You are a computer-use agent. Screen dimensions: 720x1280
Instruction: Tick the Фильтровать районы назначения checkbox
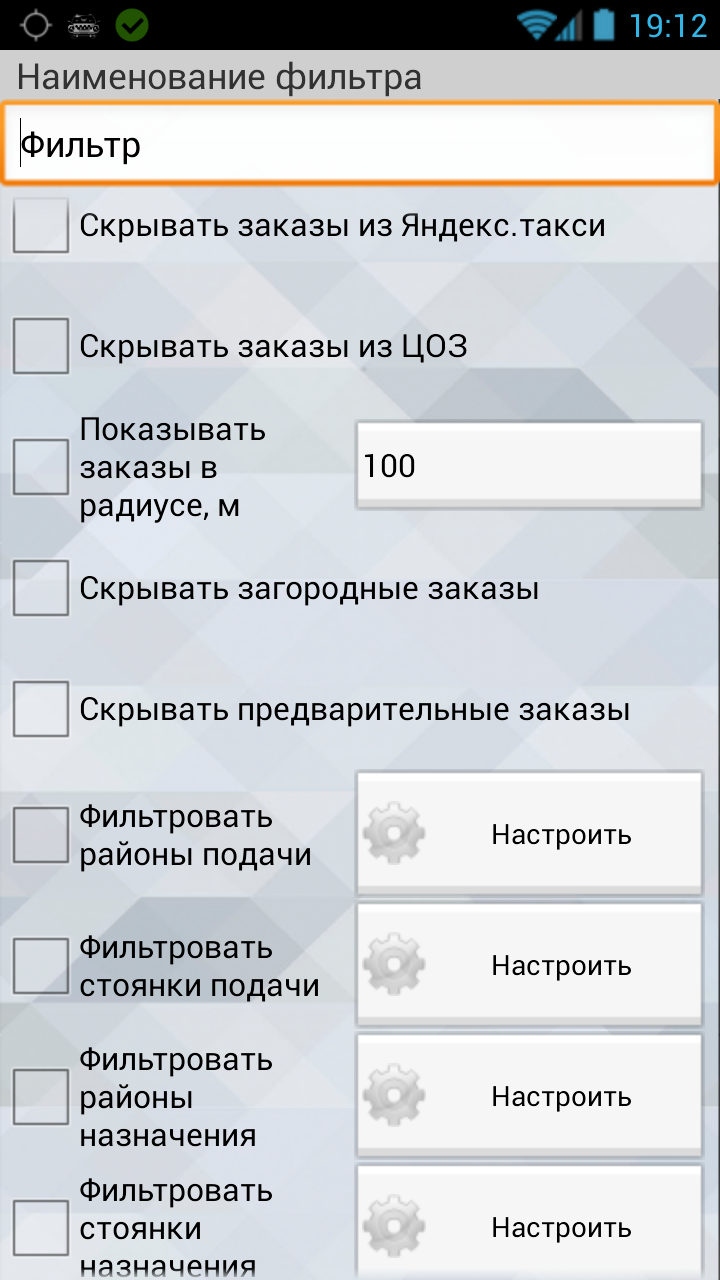(x=41, y=1097)
